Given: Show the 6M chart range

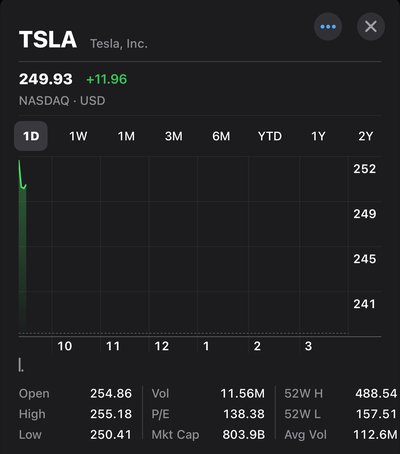Looking at the screenshot, I should point(221,136).
